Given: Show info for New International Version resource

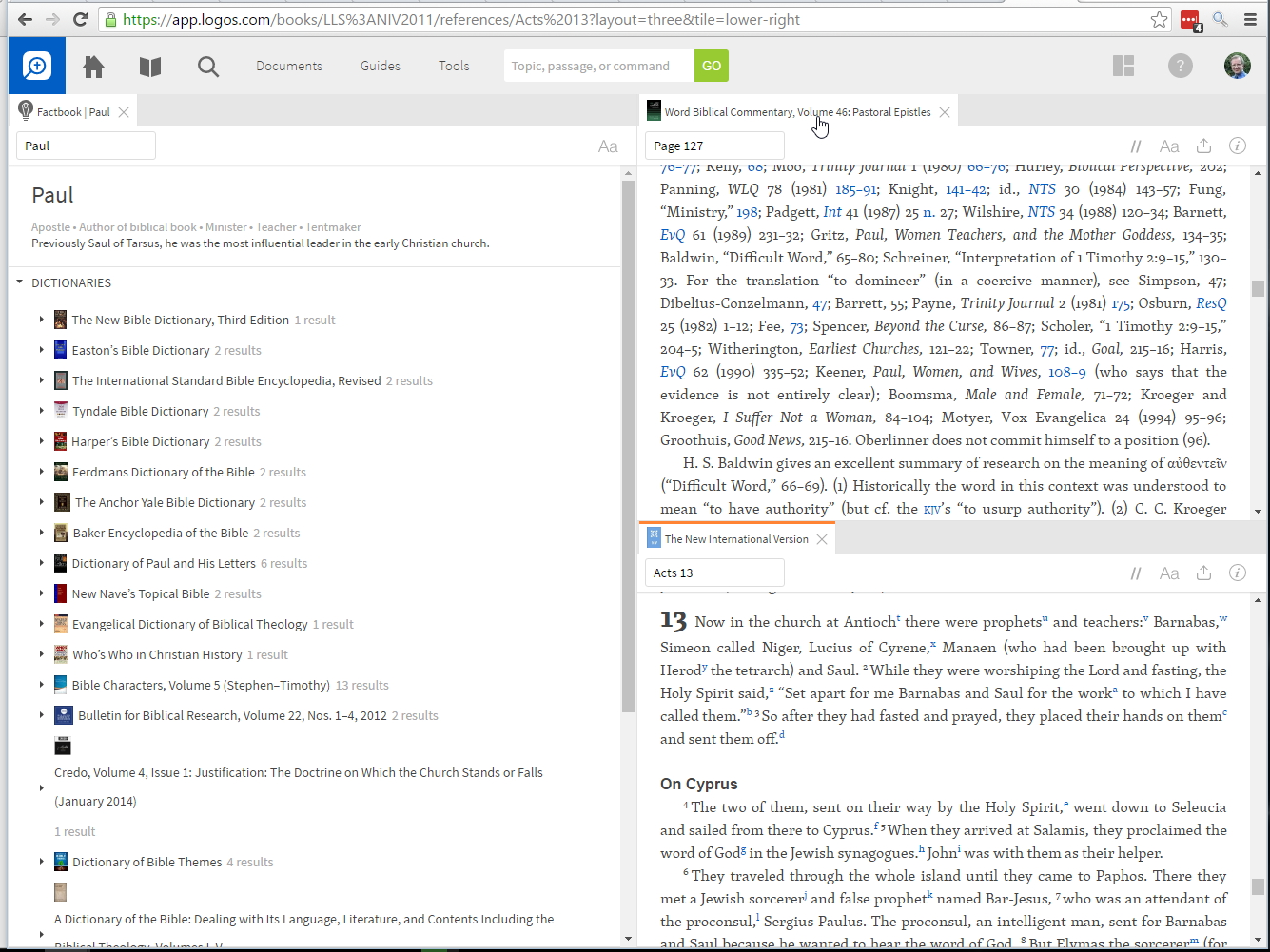Looking at the screenshot, I should coord(1238,573).
